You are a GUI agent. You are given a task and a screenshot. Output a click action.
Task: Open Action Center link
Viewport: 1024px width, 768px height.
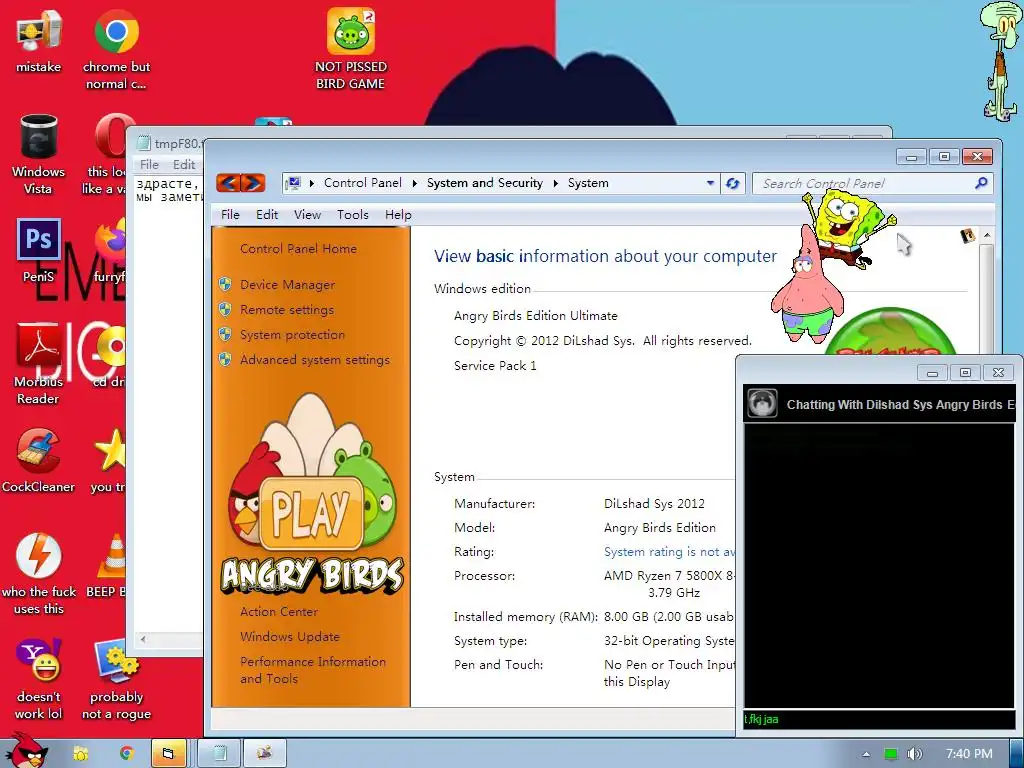pos(279,612)
